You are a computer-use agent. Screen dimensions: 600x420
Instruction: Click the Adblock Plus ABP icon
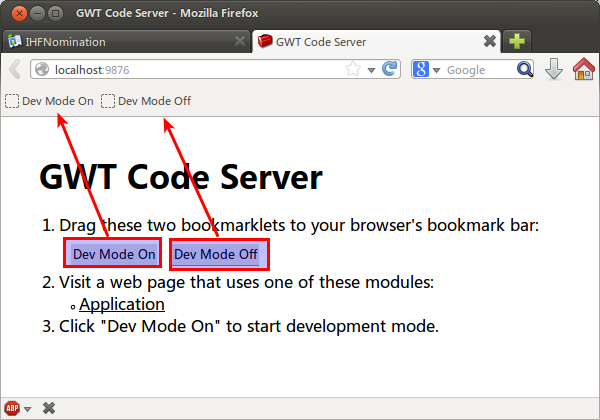[12, 409]
